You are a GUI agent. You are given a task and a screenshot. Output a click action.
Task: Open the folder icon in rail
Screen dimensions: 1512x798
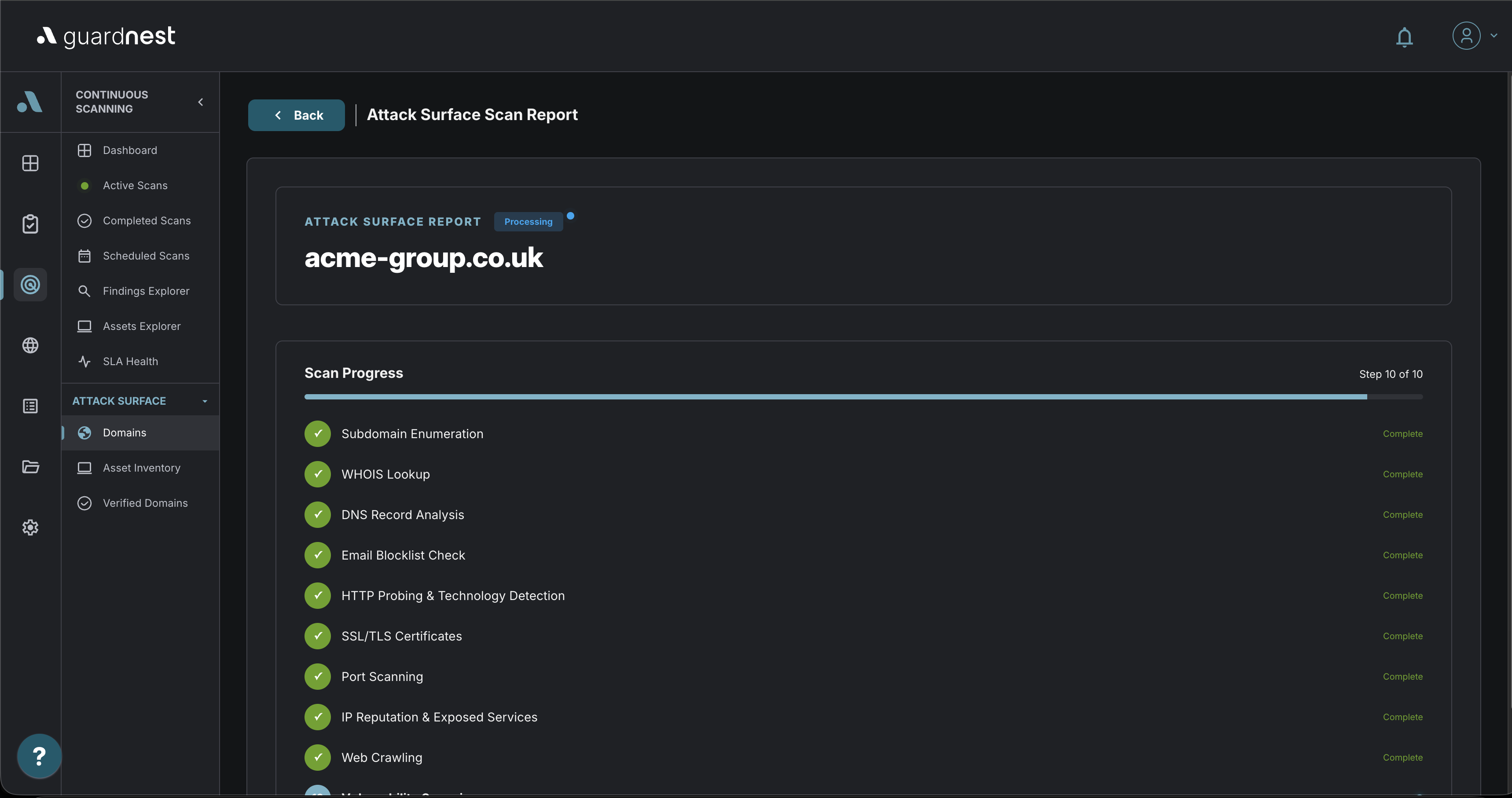(30, 466)
